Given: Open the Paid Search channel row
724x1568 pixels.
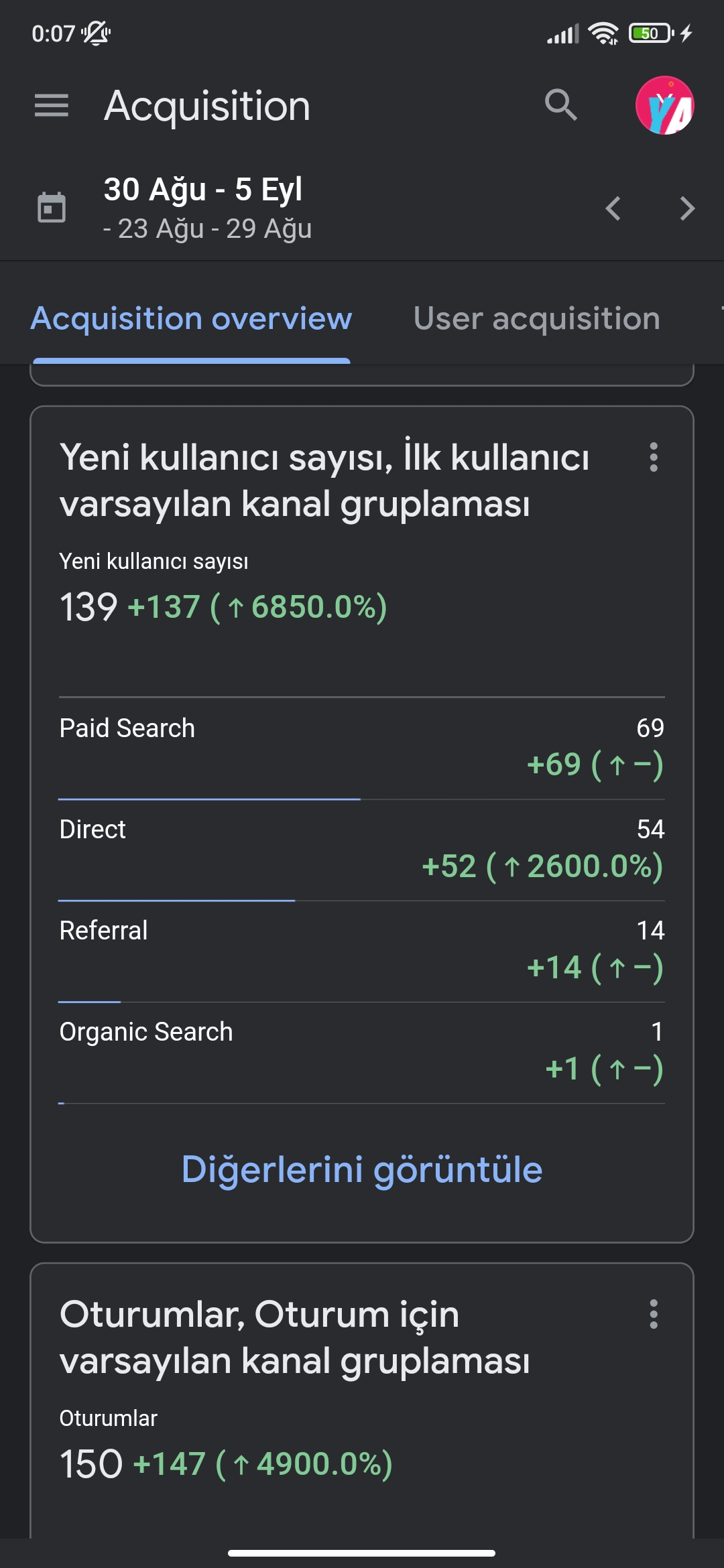Looking at the screenshot, I should point(362,748).
